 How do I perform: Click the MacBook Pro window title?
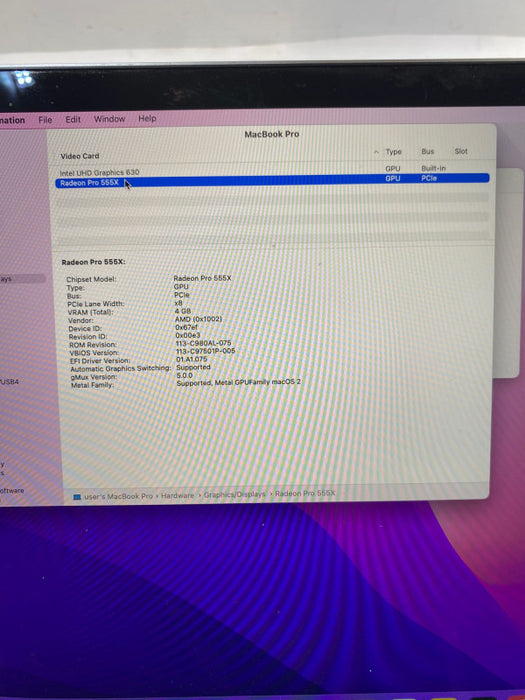pos(271,134)
